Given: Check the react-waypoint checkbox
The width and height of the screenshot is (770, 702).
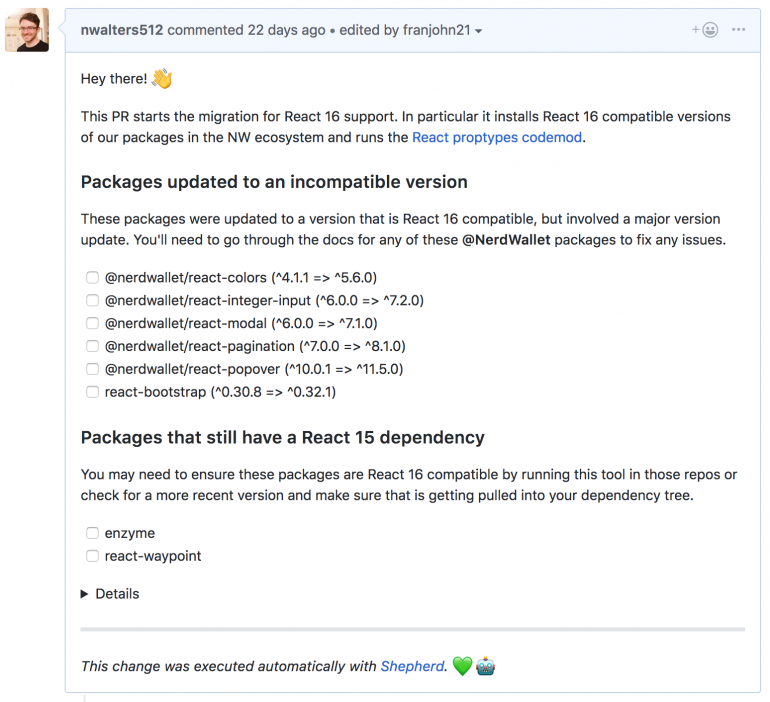Looking at the screenshot, I should tap(92, 557).
